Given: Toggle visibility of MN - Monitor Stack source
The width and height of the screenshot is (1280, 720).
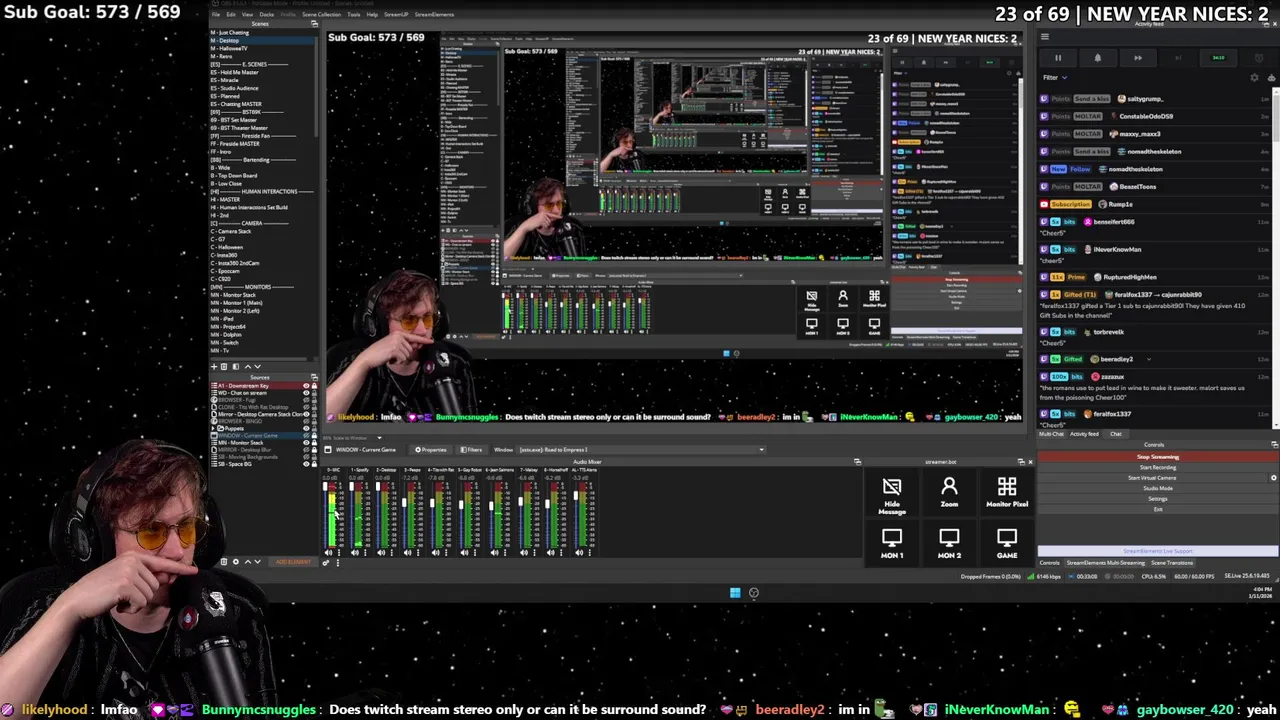Looking at the screenshot, I should coord(306,443).
